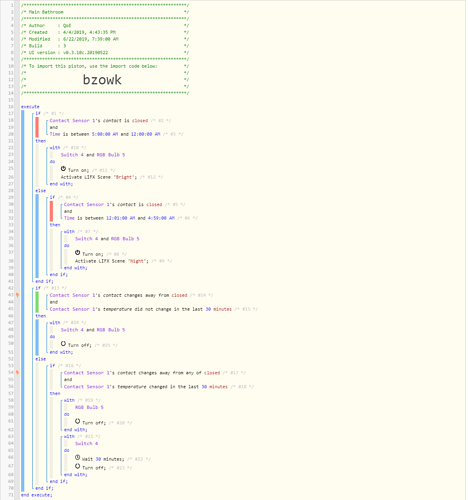Click the Time is between 5:00:00 AM condition
This screenshot has height=500, width=468.
click(x=105, y=134)
